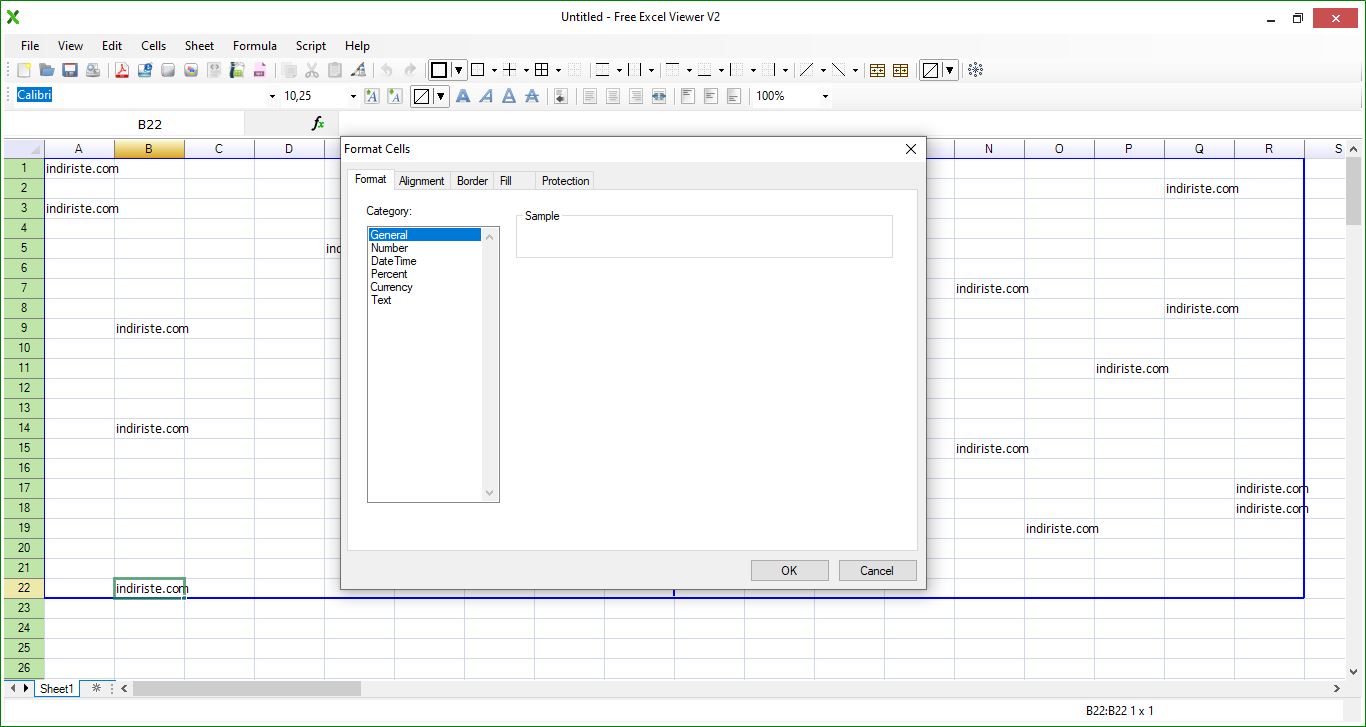Click the snowflake Freeze panes icon
The width and height of the screenshot is (1366, 727).
pos(976,70)
